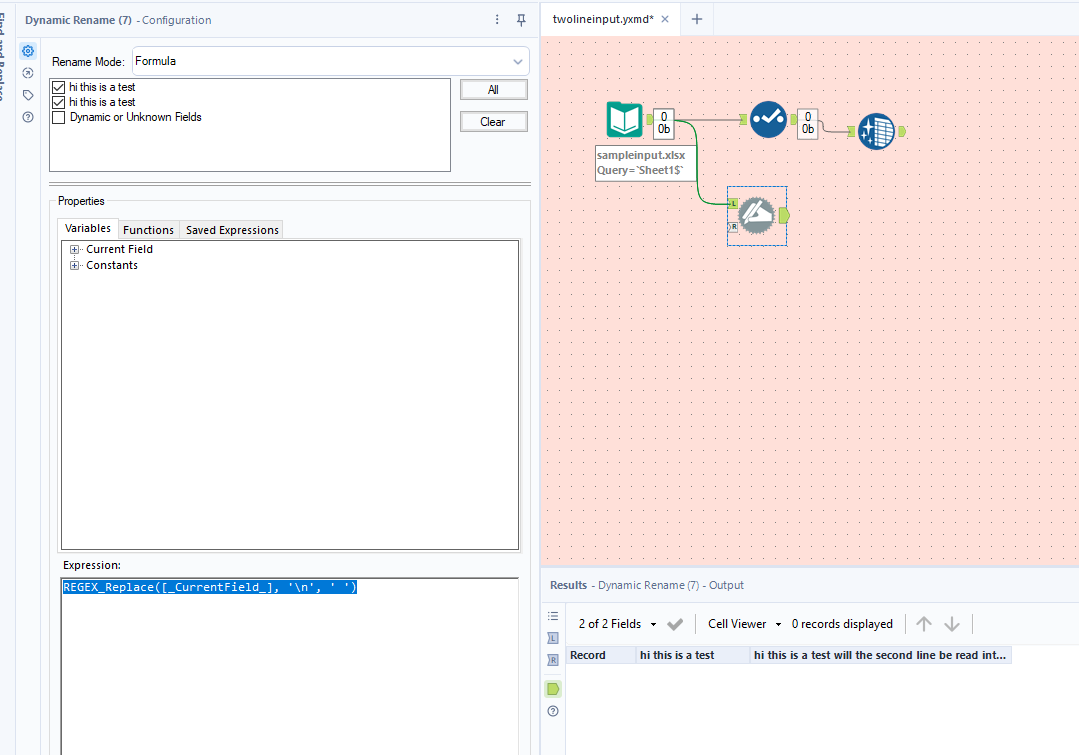Viewport: 1079px width, 755px height.
Task: Select the green output anchor icon in Results sidebar
Action: pyautogui.click(x=553, y=688)
